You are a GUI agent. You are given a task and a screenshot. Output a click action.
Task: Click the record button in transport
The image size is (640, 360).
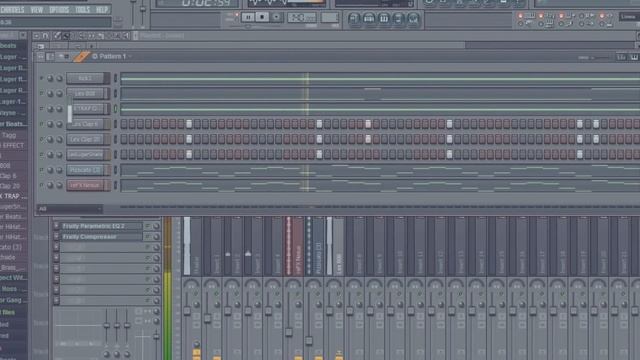(276, 17)
